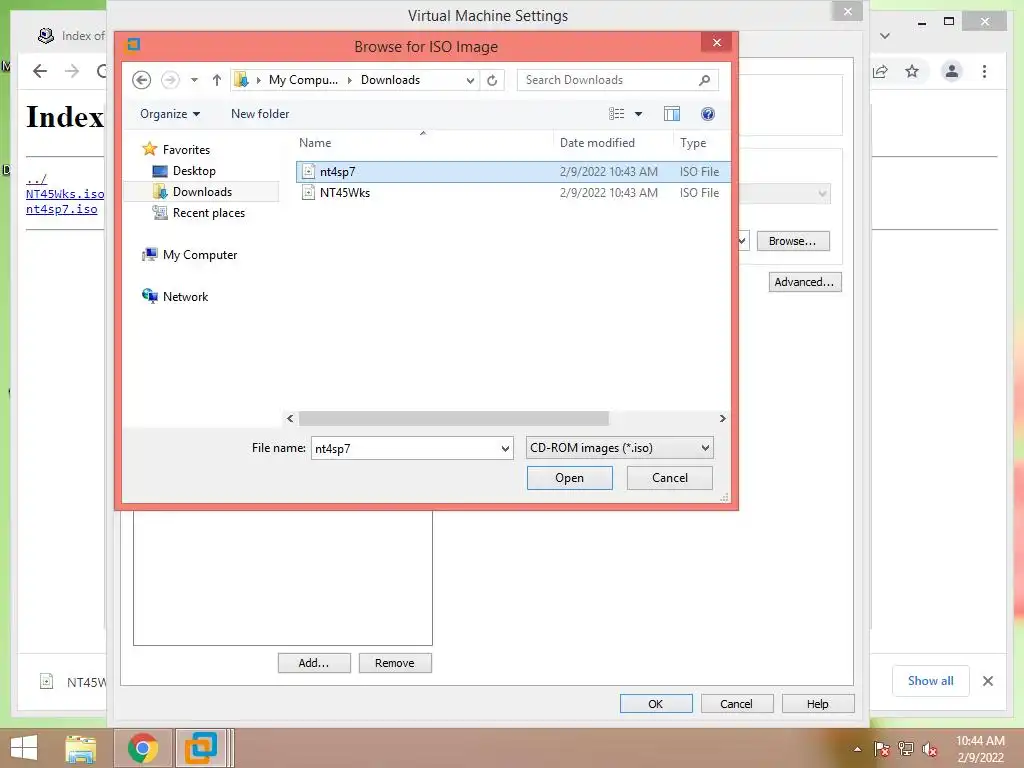Click Cancel in Virtual Machine Settings
The image size is (1024, 768).
737,703
